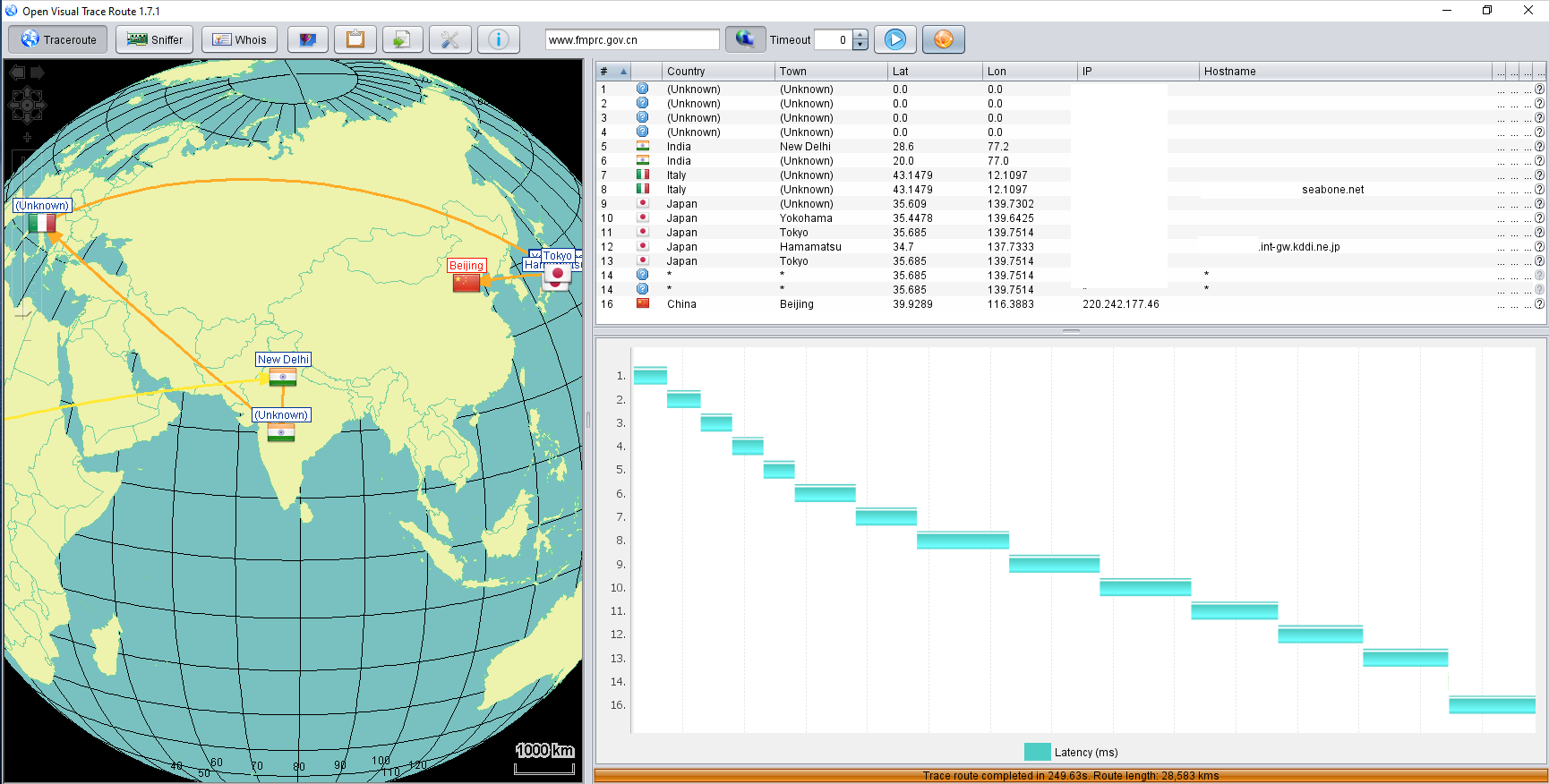Decrease Timeout with the down spinner arrow

860,45
